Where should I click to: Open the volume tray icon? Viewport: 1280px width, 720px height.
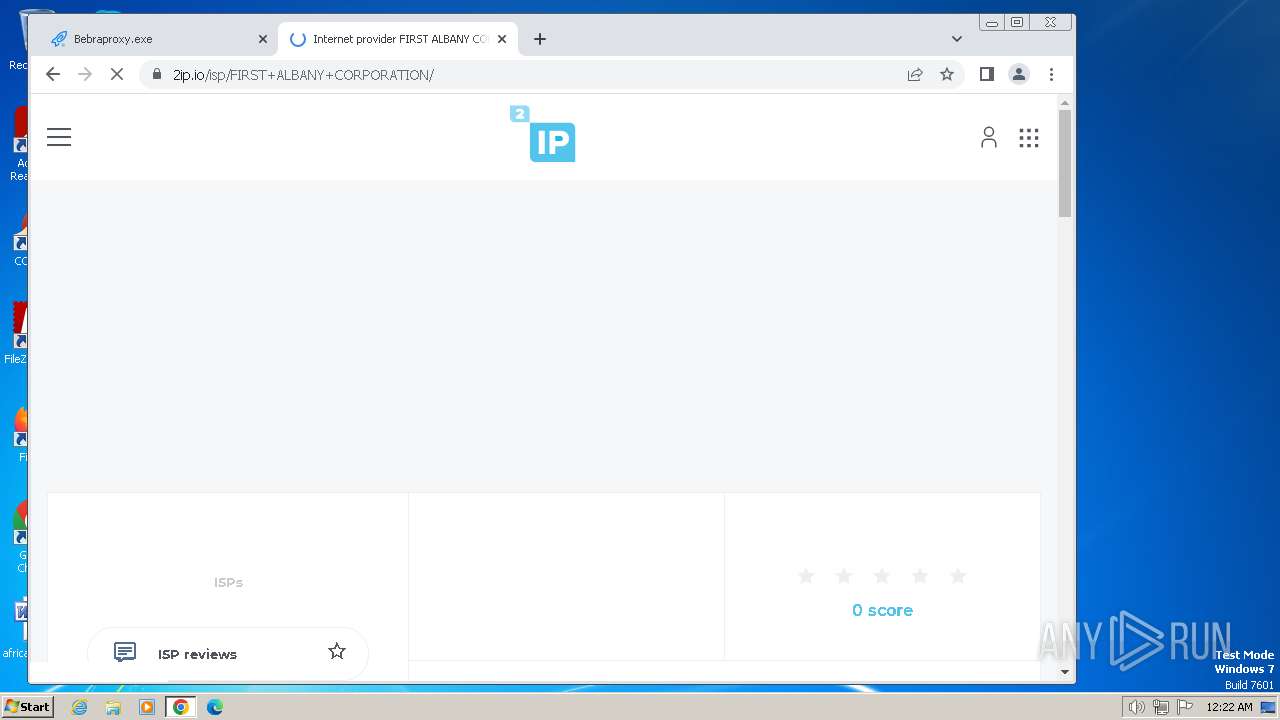[1137, 707]
